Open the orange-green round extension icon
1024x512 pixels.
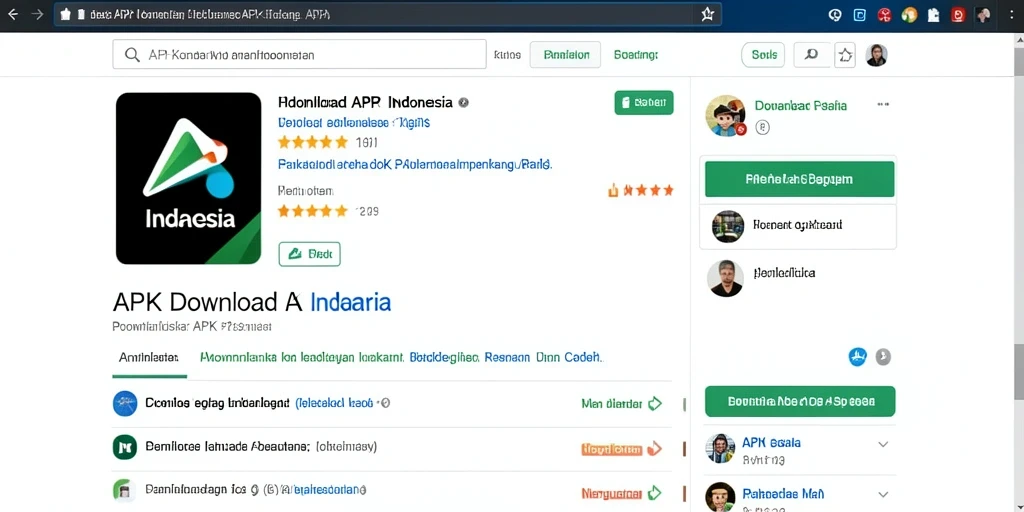click(x=909, y=15)
